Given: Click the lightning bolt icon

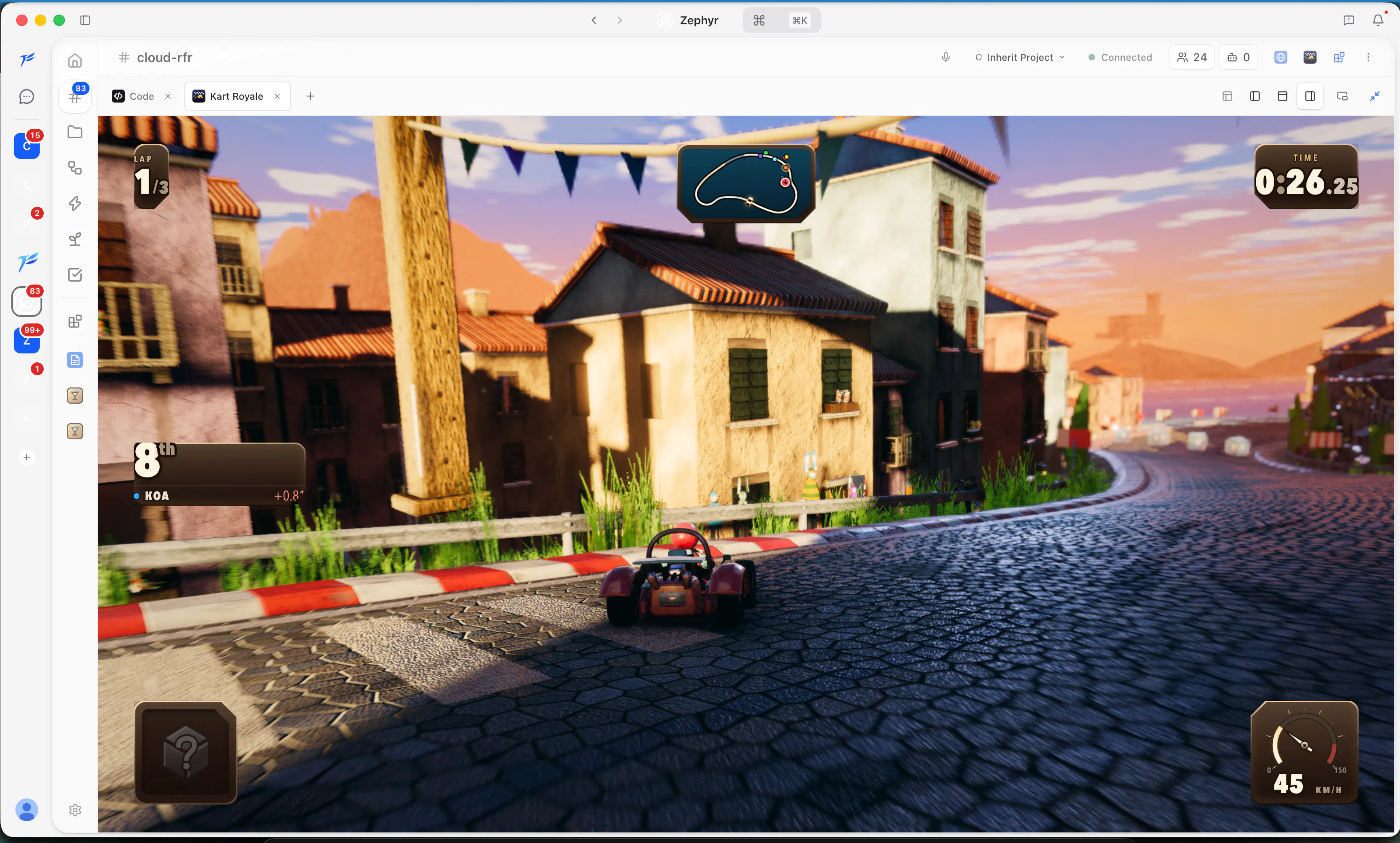Looking at the screenshot, I should click(75, 203).
